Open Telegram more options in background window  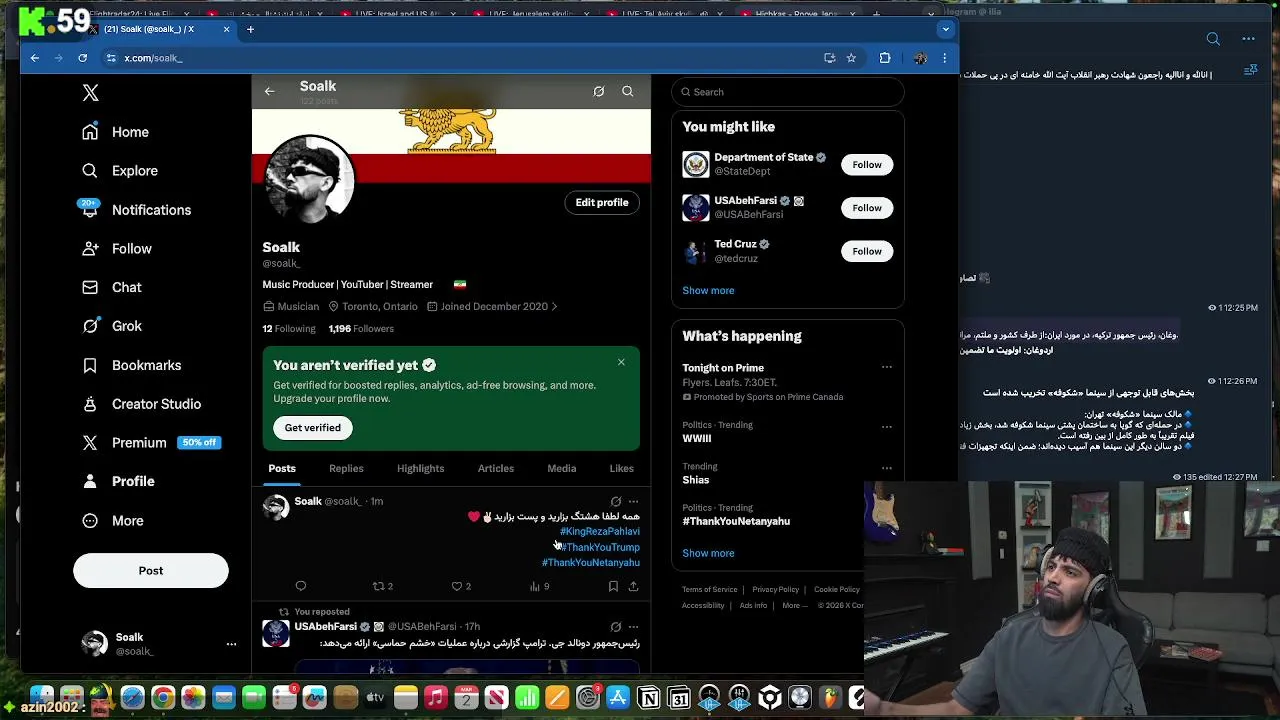point(1248,39)
